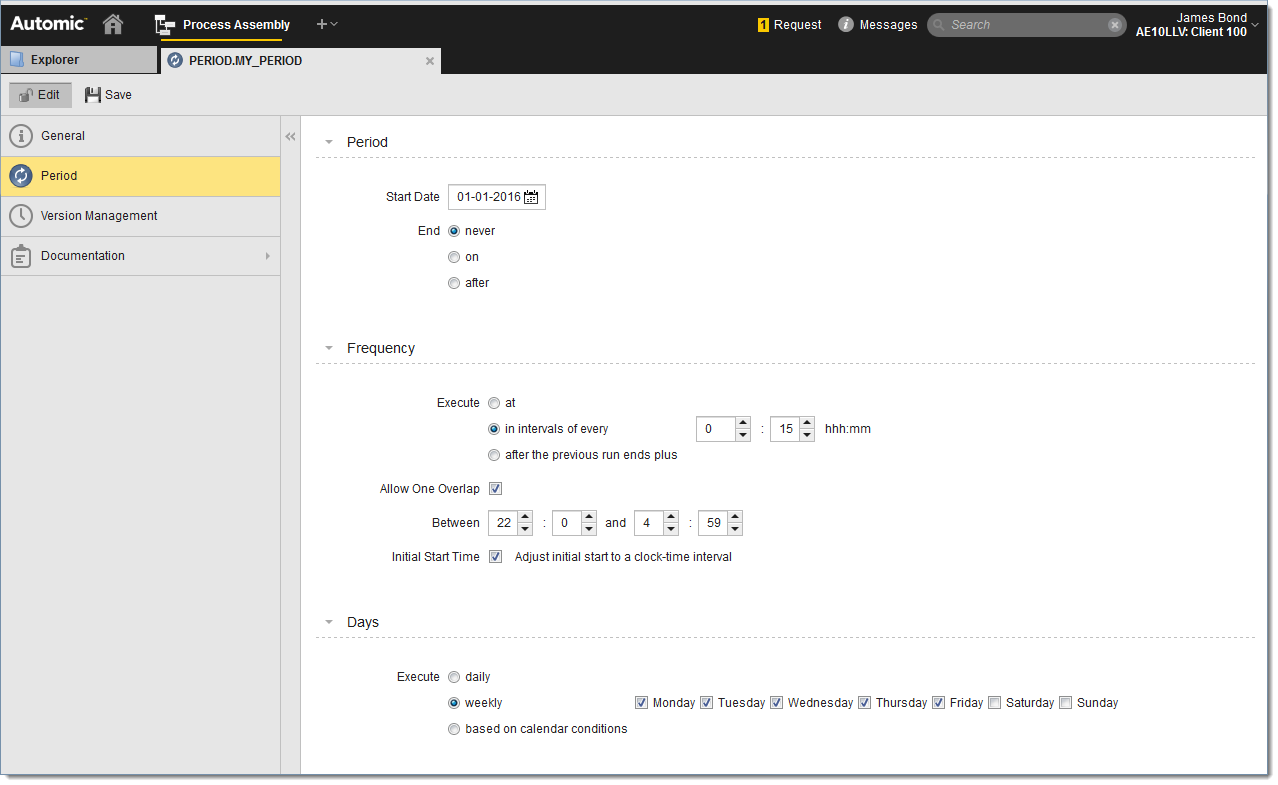Click the Save disk icon
The width and height of the screenshot is (1278, 785).
[93, 95]
